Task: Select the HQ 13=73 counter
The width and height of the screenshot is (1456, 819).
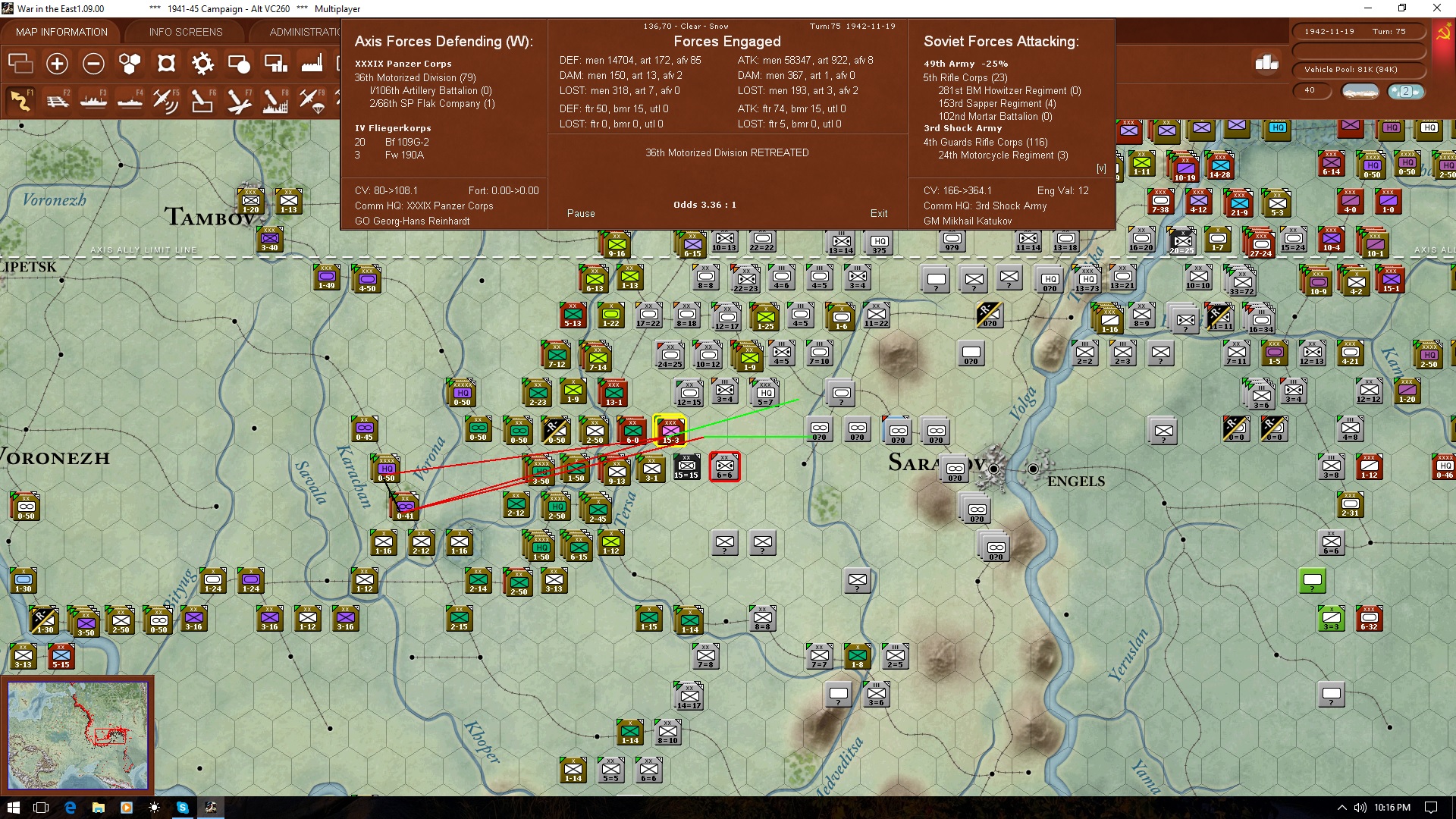Action: pos(1087,279)
